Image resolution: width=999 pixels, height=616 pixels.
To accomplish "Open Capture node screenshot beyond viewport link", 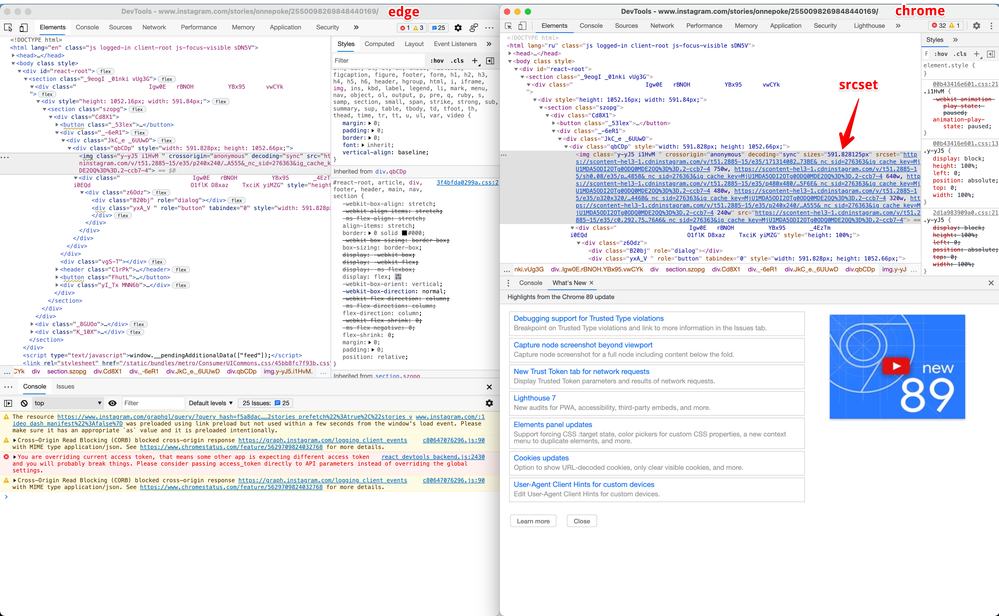I will pos(583,345).
